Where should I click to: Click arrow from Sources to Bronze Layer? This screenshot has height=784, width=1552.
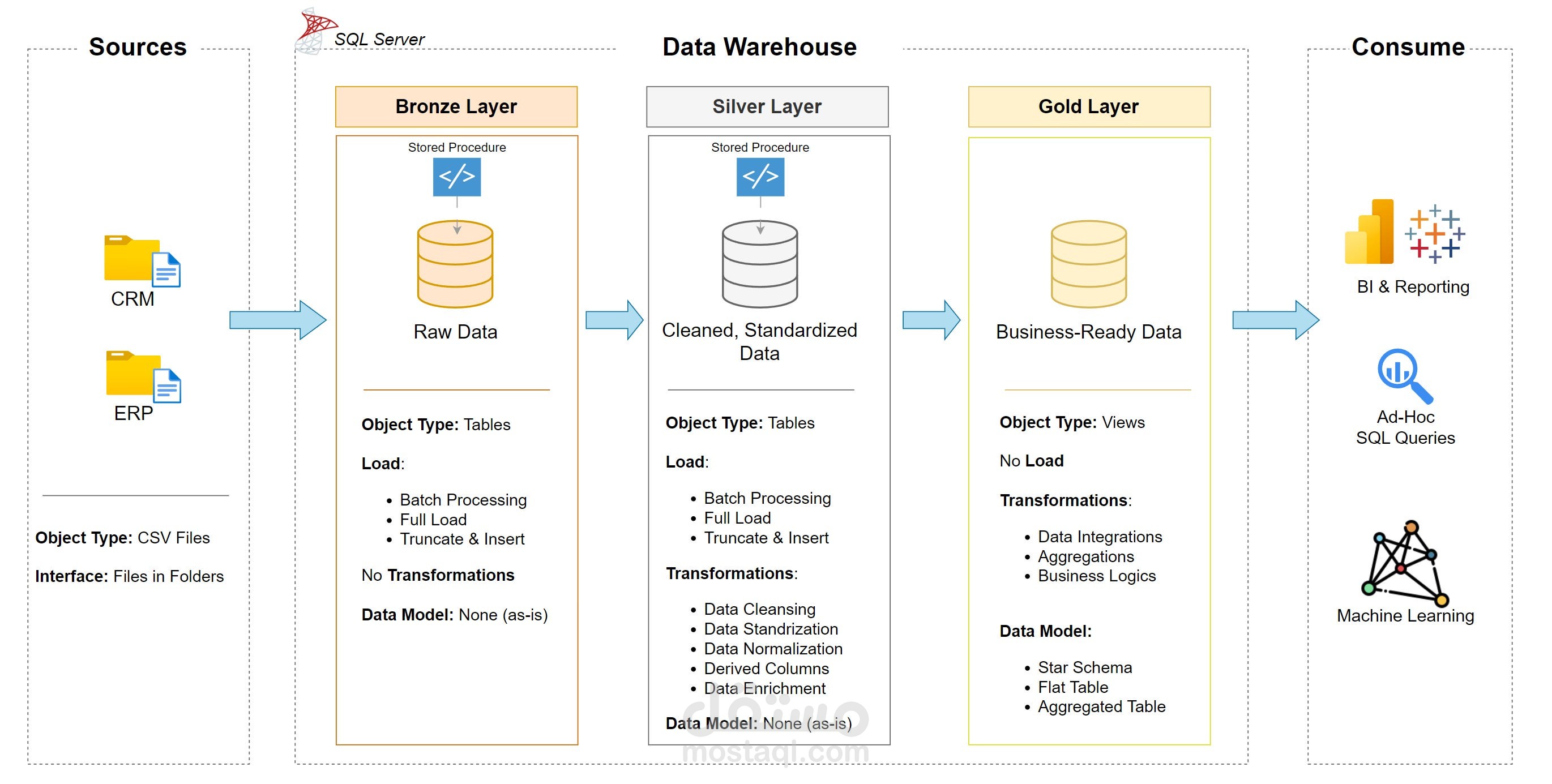point(278,320)
